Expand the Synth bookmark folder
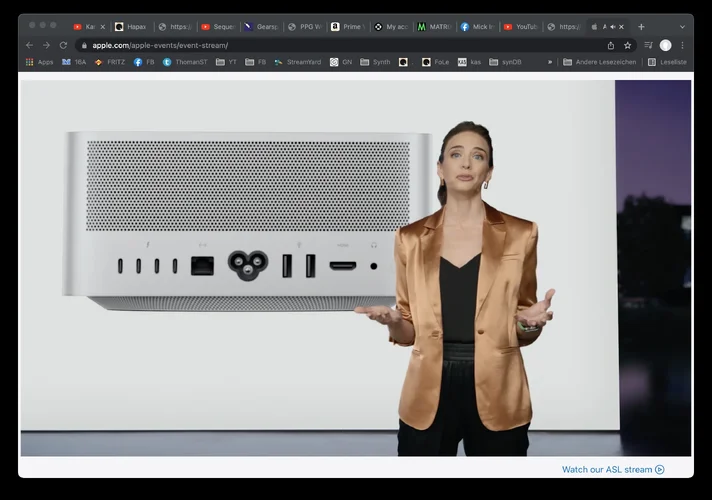This screenshot has height=500, width=712. click(x=375, y=62)
